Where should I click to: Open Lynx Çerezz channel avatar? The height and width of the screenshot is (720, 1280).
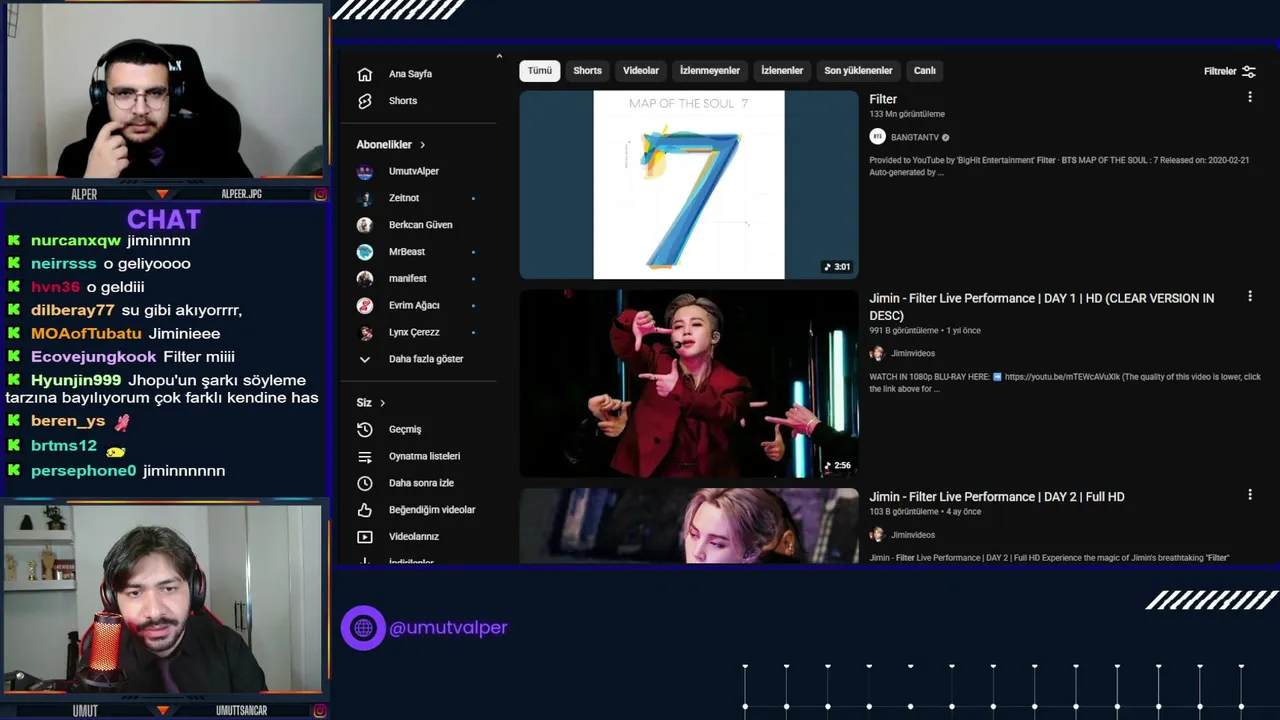pos(365,332)
